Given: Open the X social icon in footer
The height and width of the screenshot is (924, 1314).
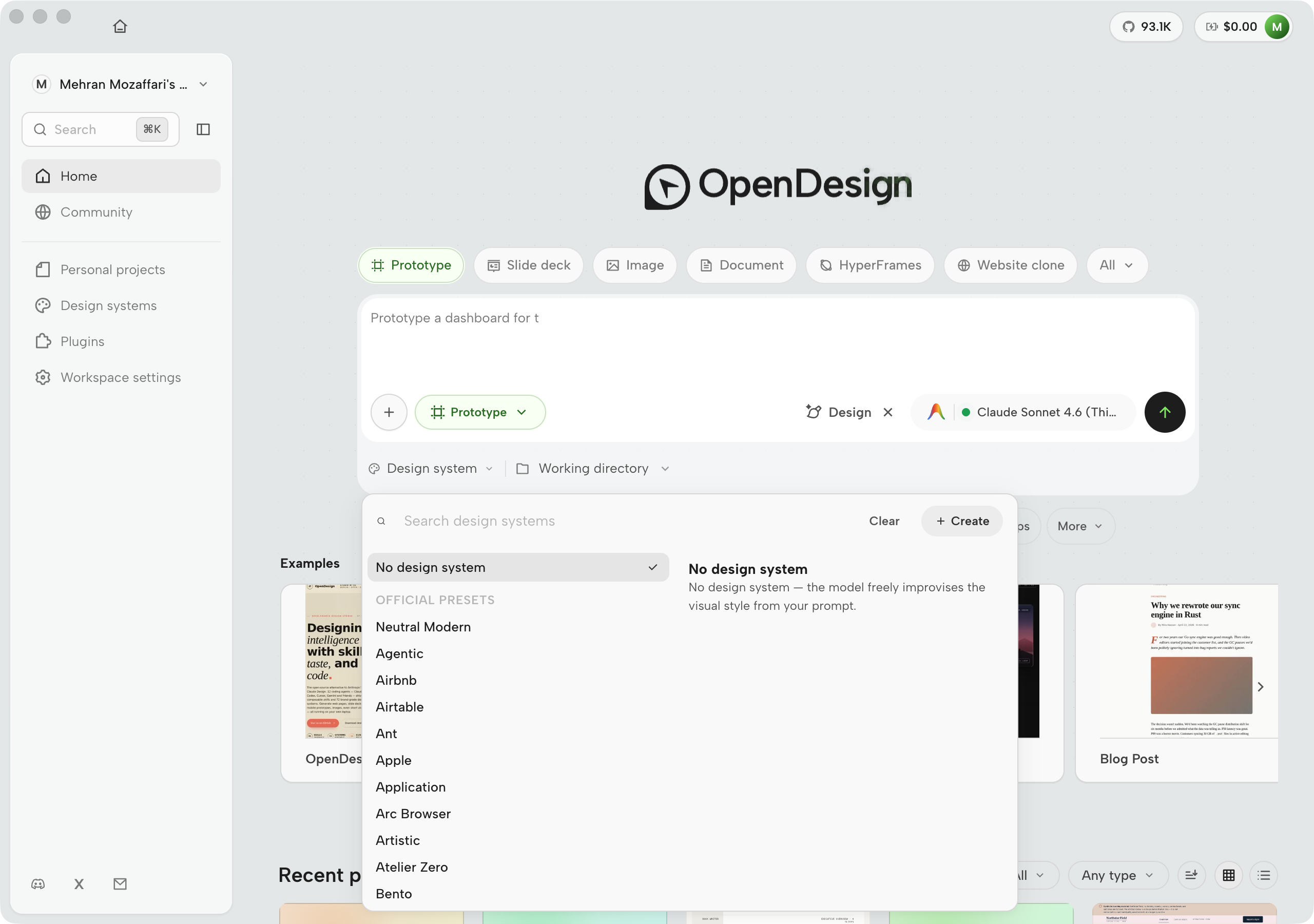Looking at the screenshot, I should coord(79,884).
